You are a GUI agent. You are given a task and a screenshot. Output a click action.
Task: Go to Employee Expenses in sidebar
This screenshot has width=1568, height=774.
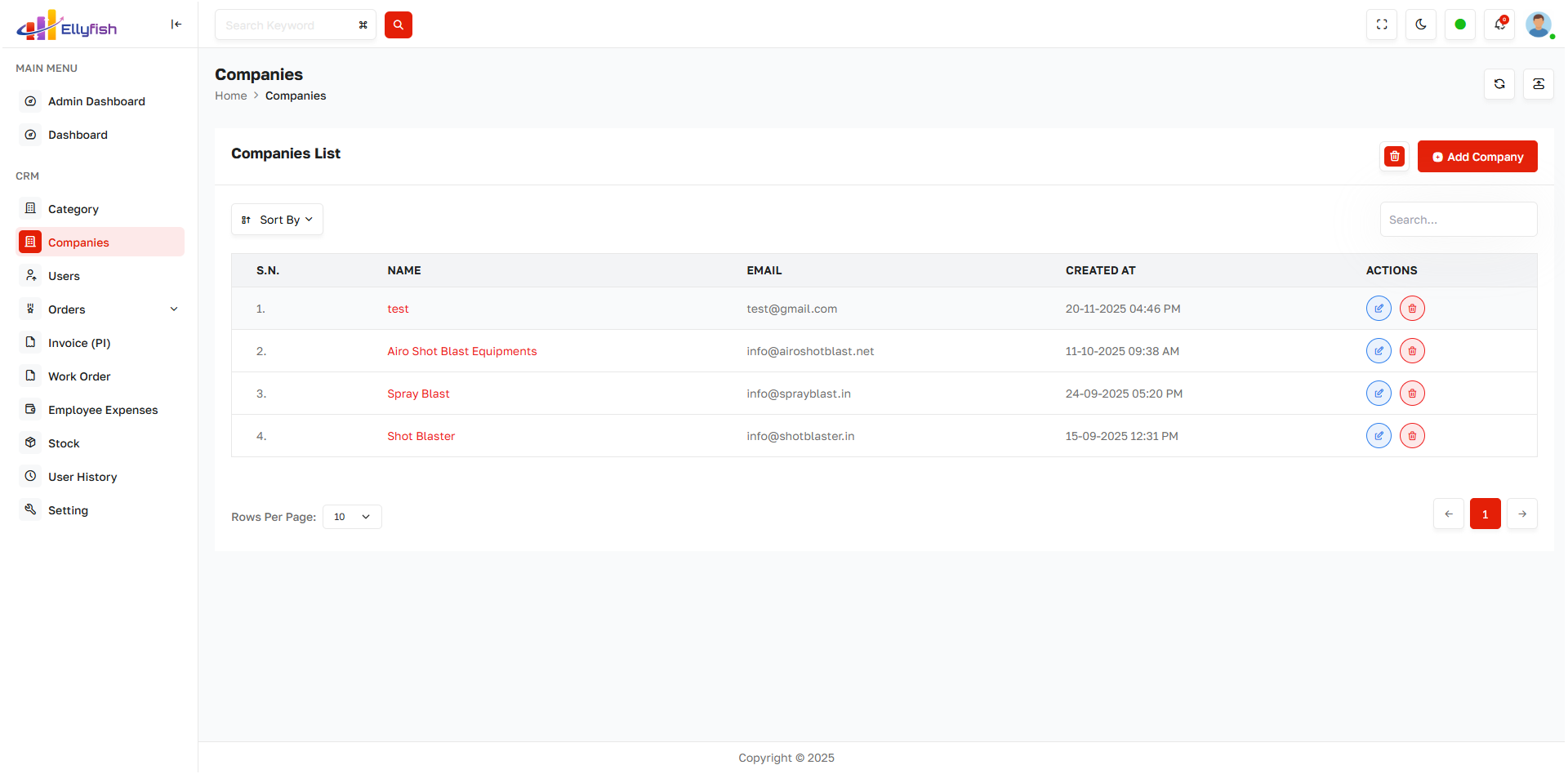103,410
